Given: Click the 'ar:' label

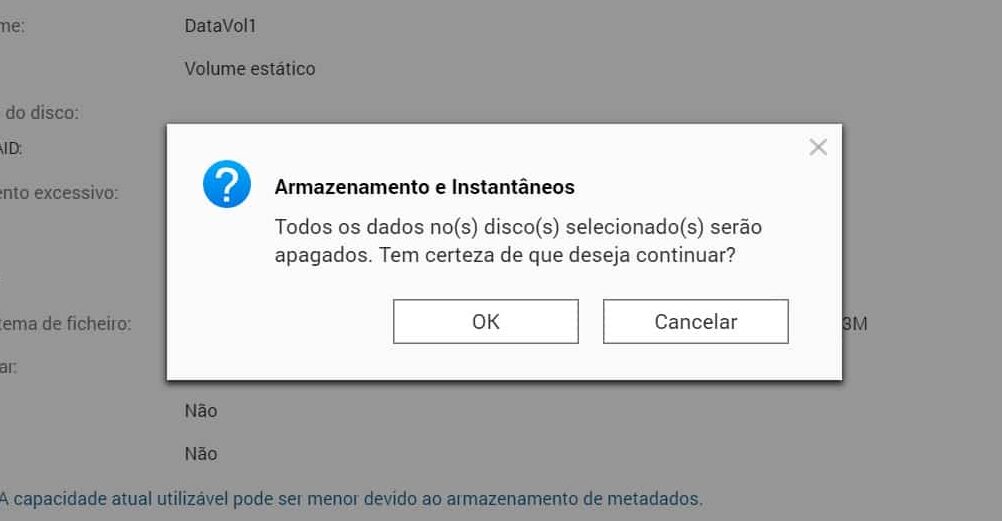Looking at the screenshot, I should (9, 367).
